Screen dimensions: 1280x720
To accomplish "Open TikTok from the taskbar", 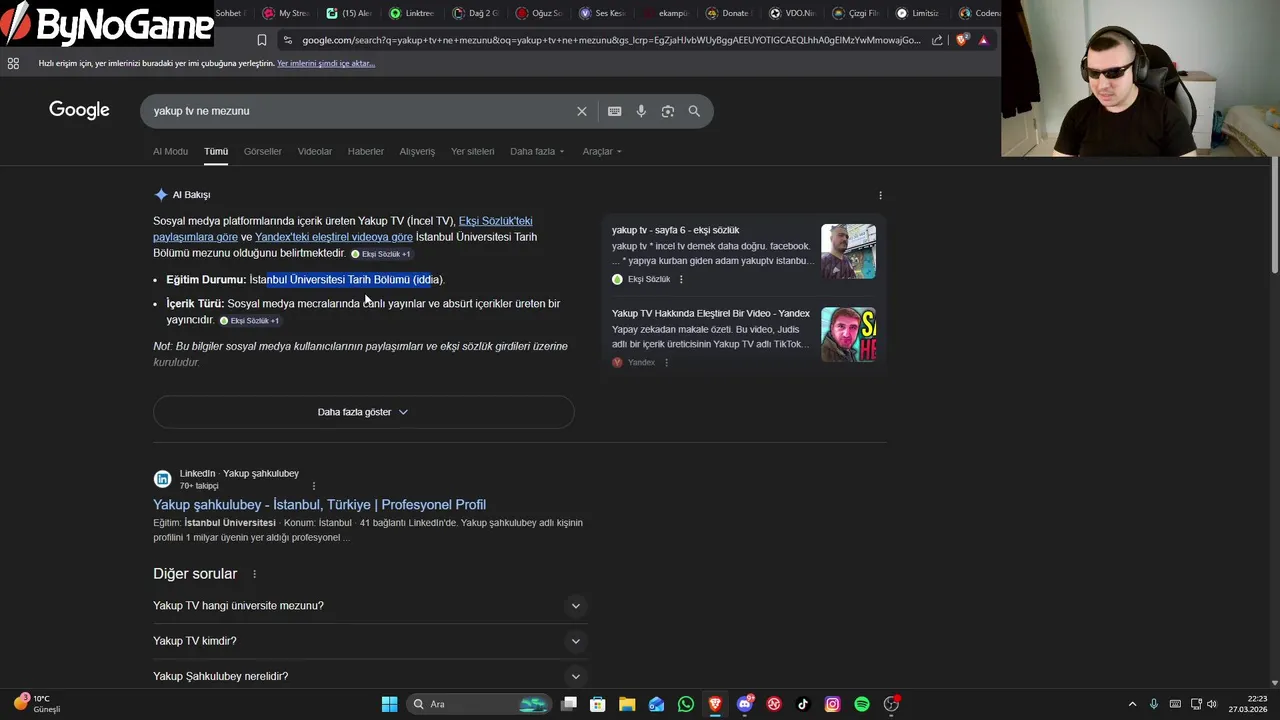I will pyautogui.click(x=803, y=704).
